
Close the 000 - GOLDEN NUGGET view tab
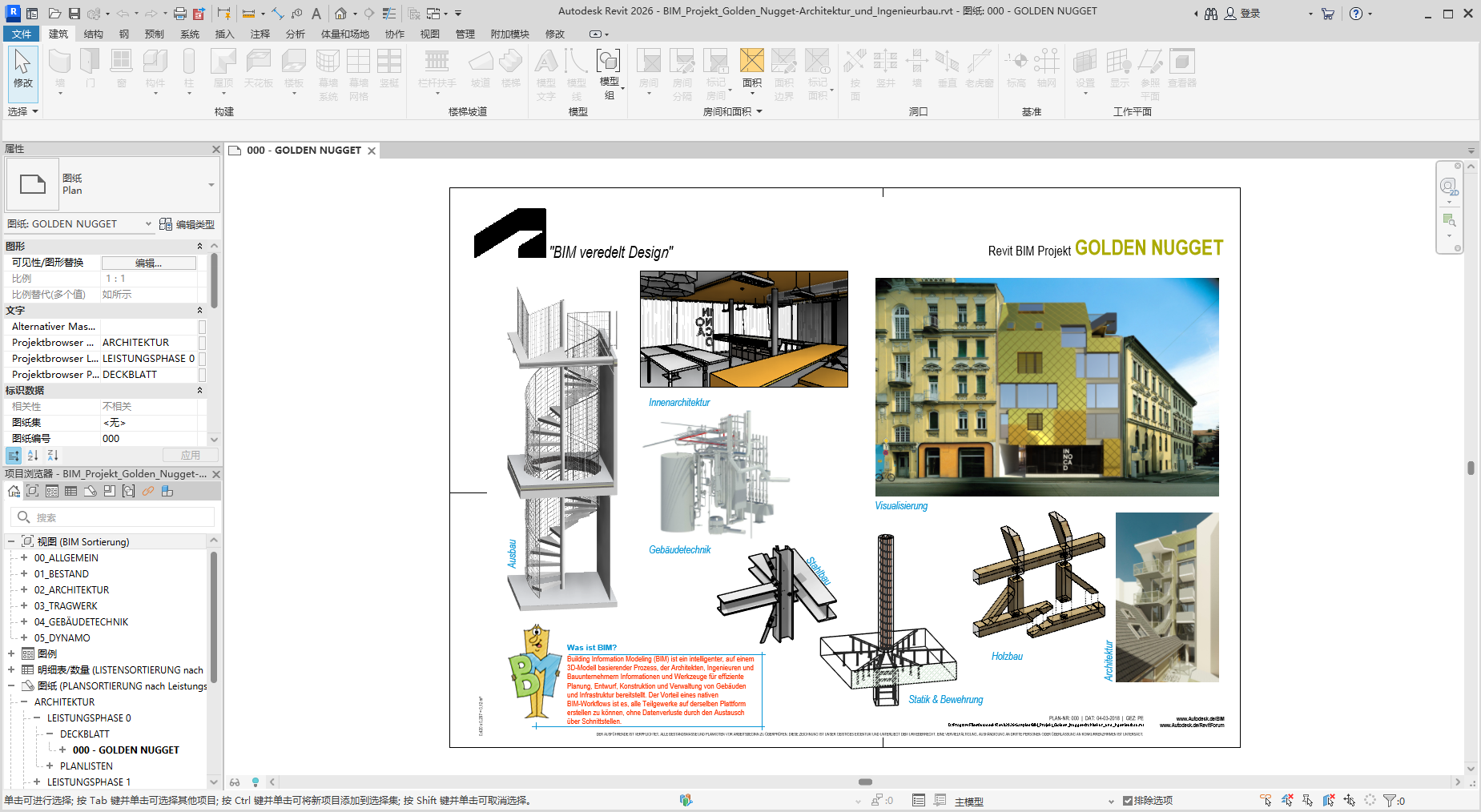pos(372,151)
